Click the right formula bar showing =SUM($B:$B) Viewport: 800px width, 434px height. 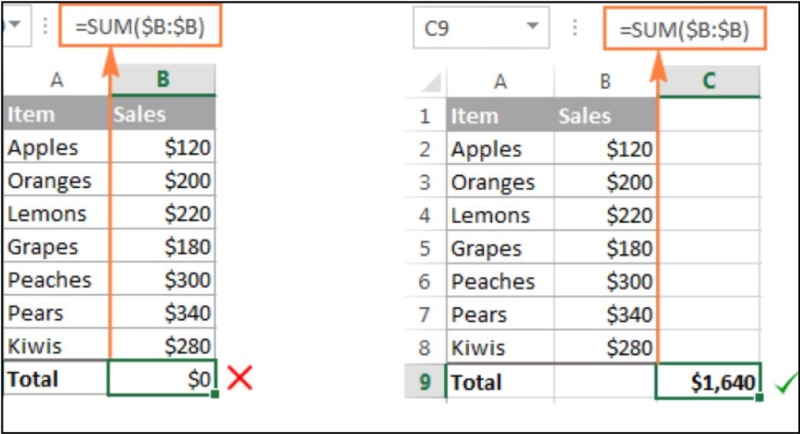(683, 30)
